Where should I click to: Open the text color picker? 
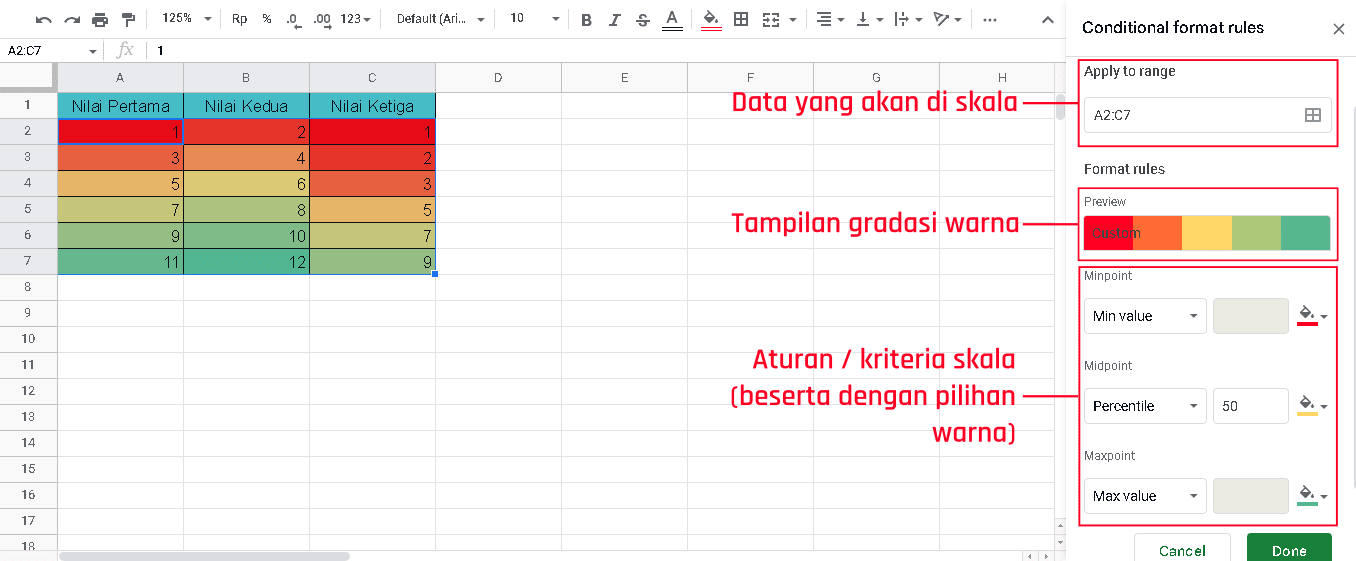tap(672, 19)
